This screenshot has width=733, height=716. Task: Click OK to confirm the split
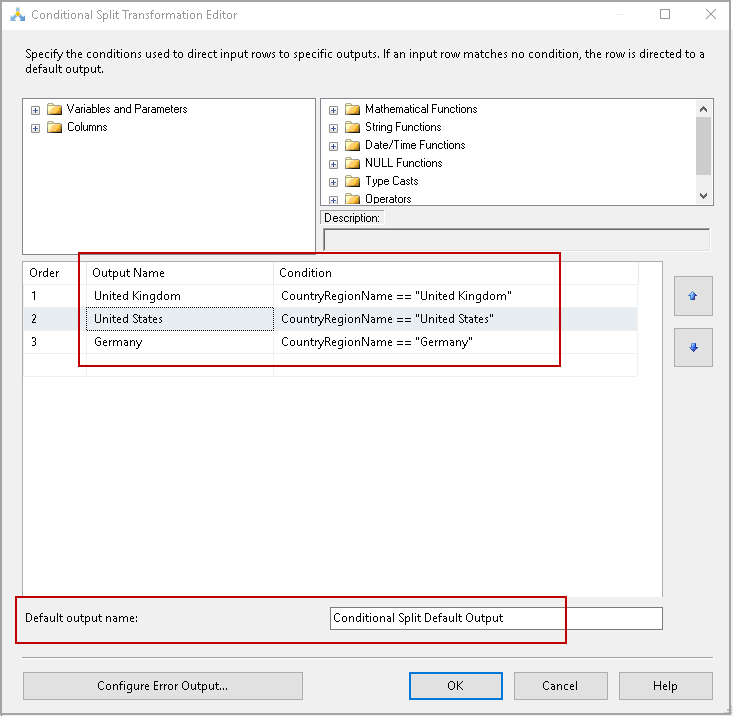pyautogui.click(x=456, y=686)
